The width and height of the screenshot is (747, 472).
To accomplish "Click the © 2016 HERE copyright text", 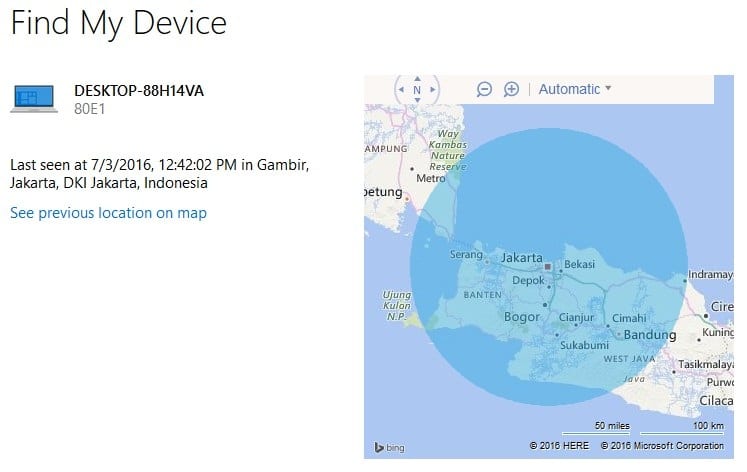I will coord(559,446).
